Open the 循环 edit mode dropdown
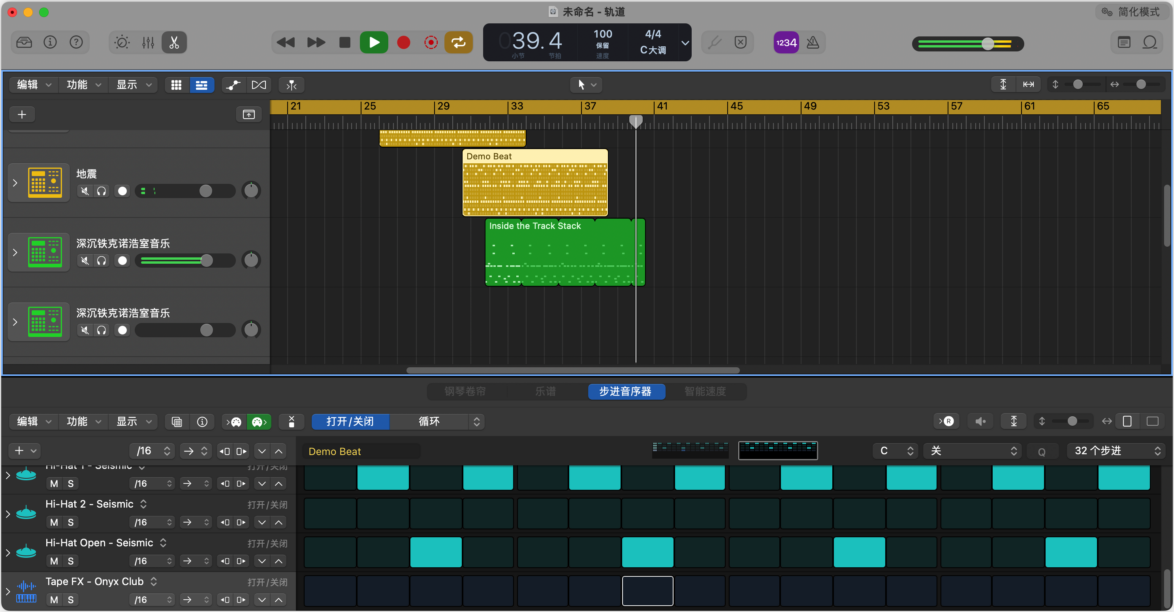The height and width of the screenshot is (612, 1174). tap(437, 422)
